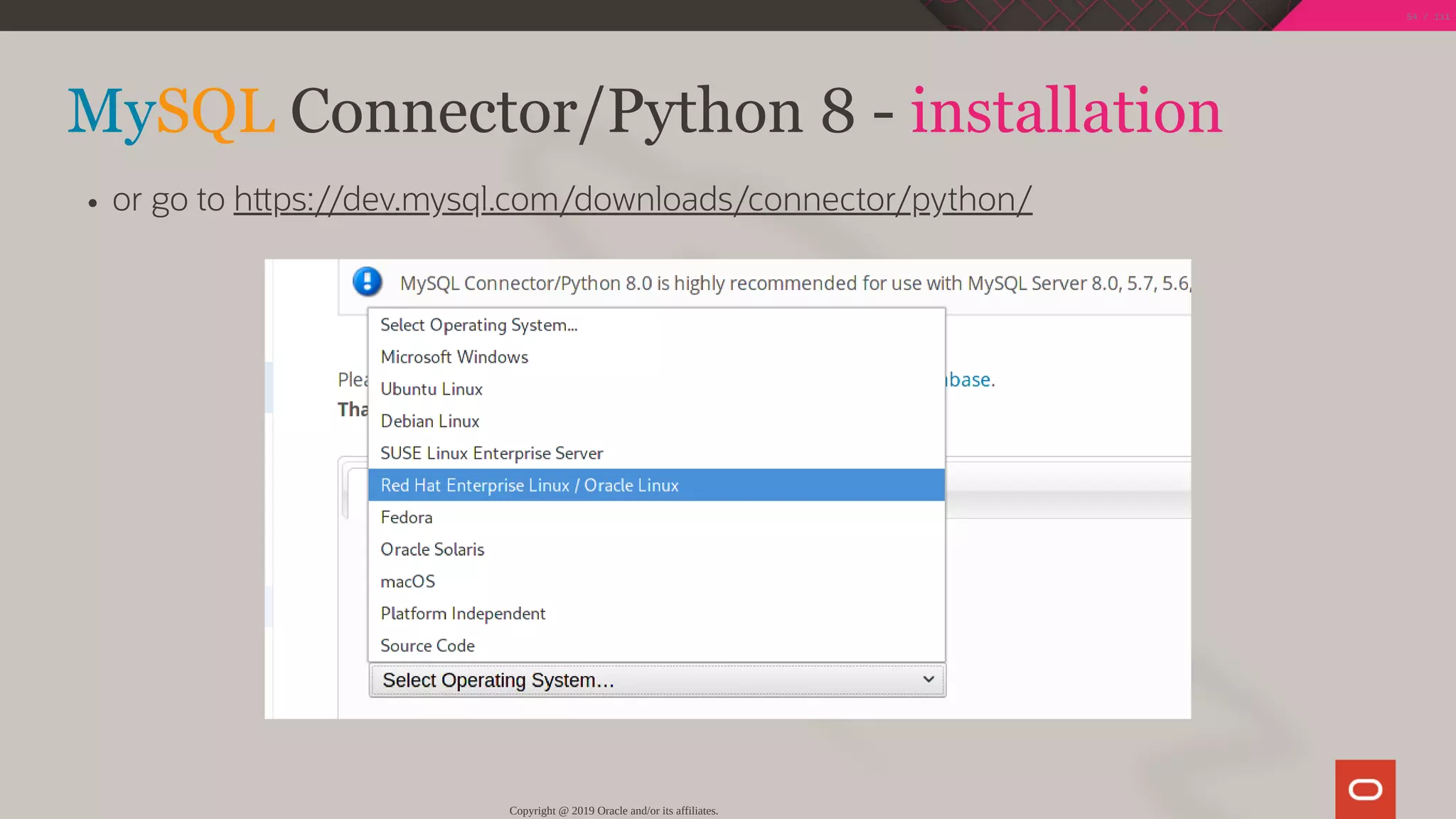Select Microsoft Windows from the list
The height and width of the screenshot is (819, 1456).
[454, 357]
